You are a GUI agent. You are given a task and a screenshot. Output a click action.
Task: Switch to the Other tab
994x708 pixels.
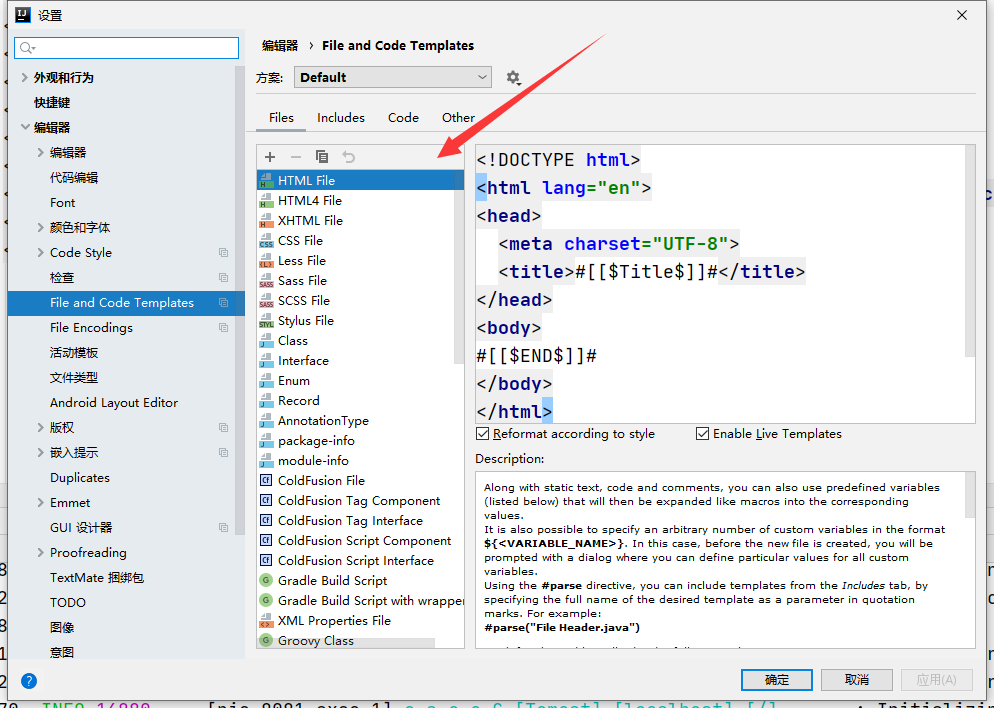tap(458, 117)
